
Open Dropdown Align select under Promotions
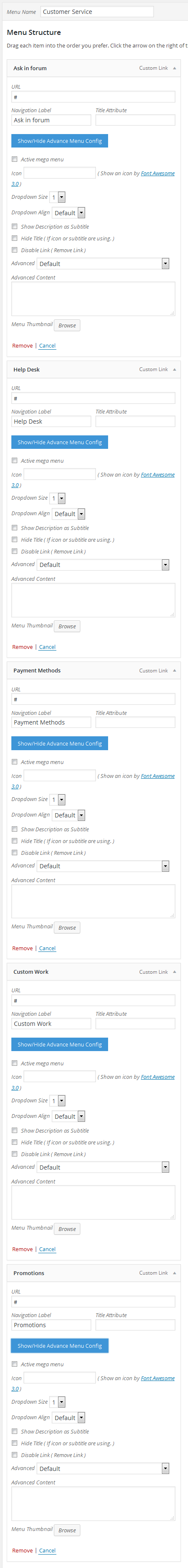pyautogui.click(x=69, y=1418)
